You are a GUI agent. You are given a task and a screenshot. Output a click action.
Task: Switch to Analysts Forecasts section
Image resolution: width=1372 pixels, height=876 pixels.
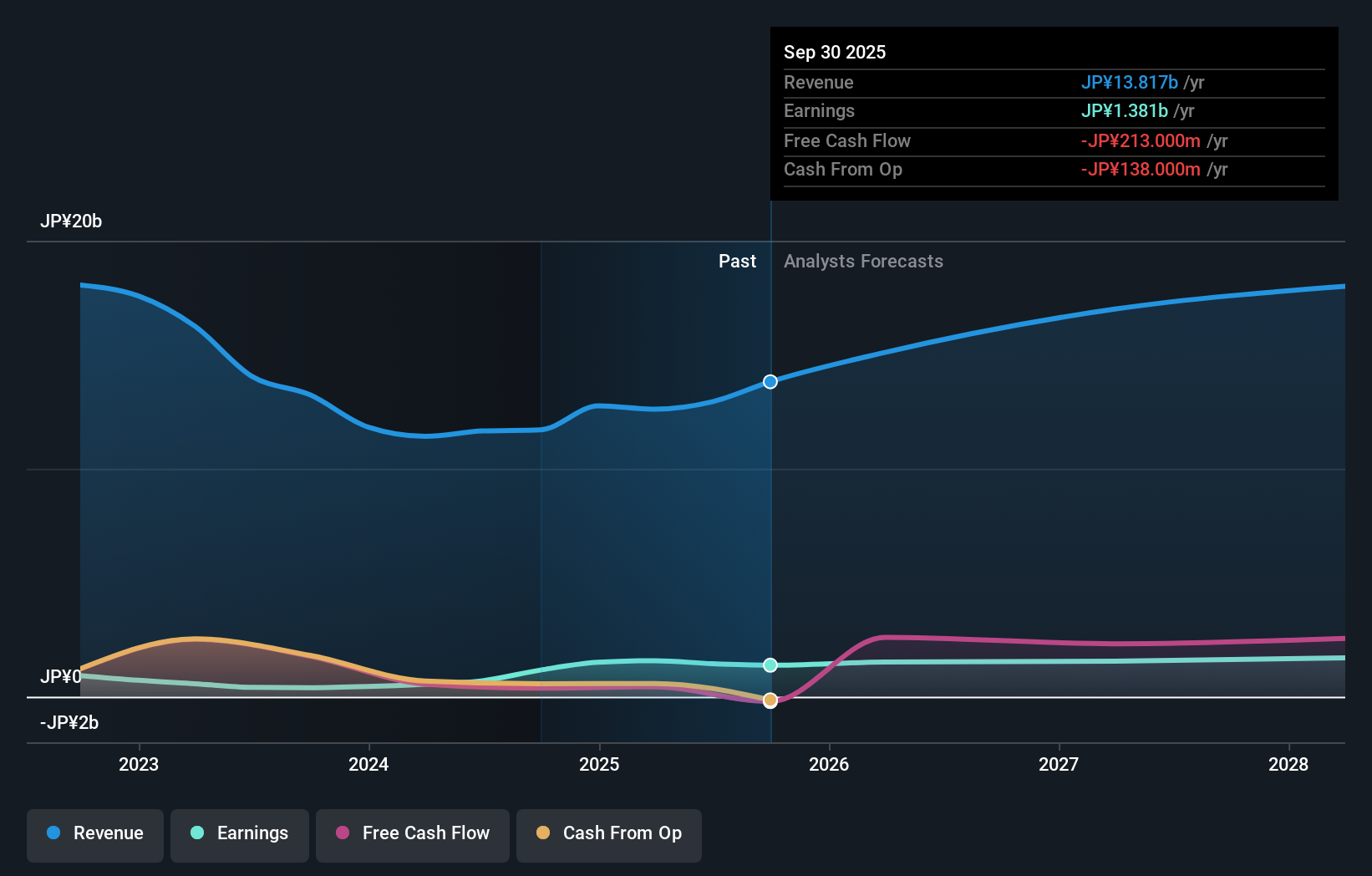click(864, 262)
